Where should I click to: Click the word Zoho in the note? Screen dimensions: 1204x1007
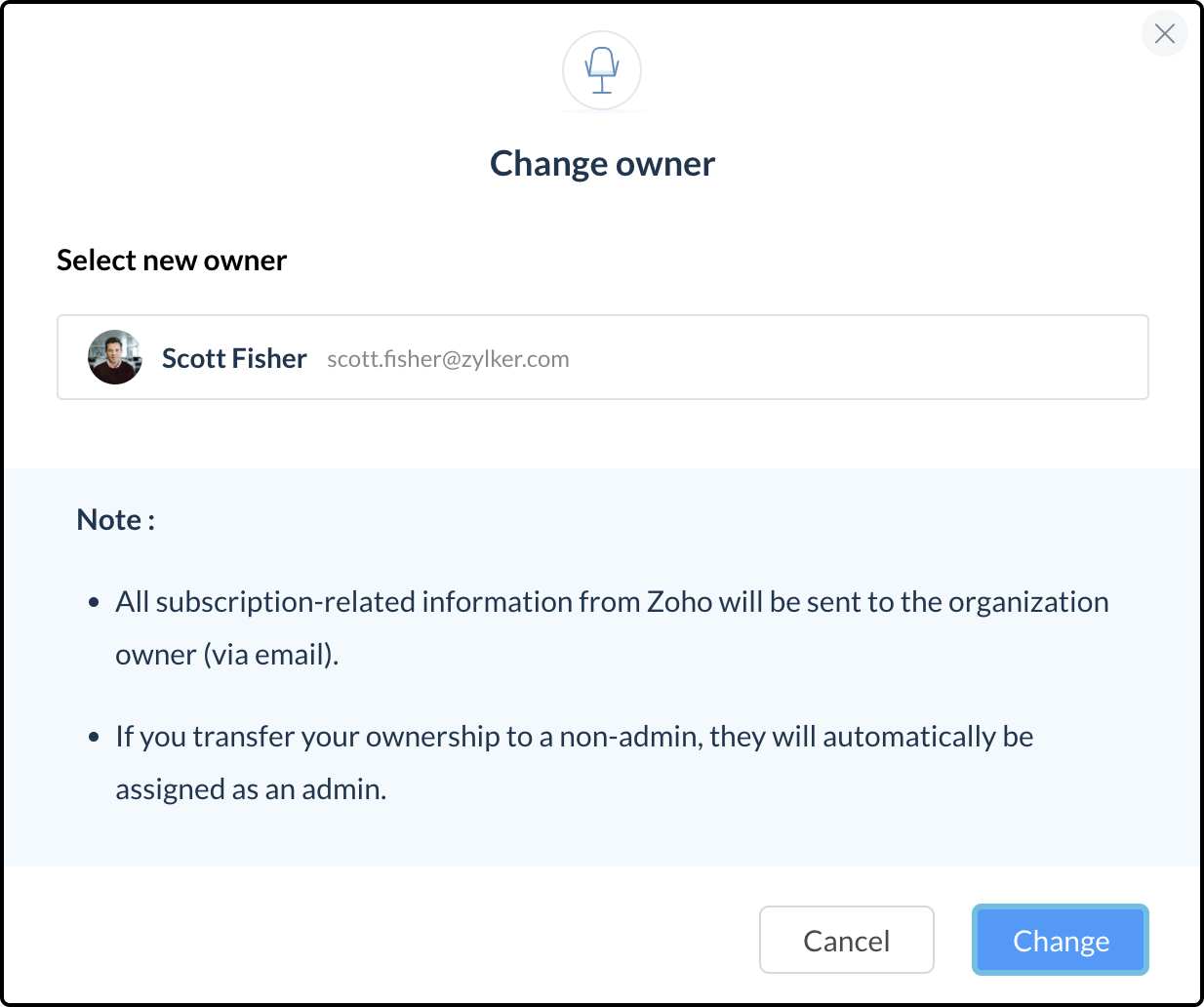(x=679, y=602)
